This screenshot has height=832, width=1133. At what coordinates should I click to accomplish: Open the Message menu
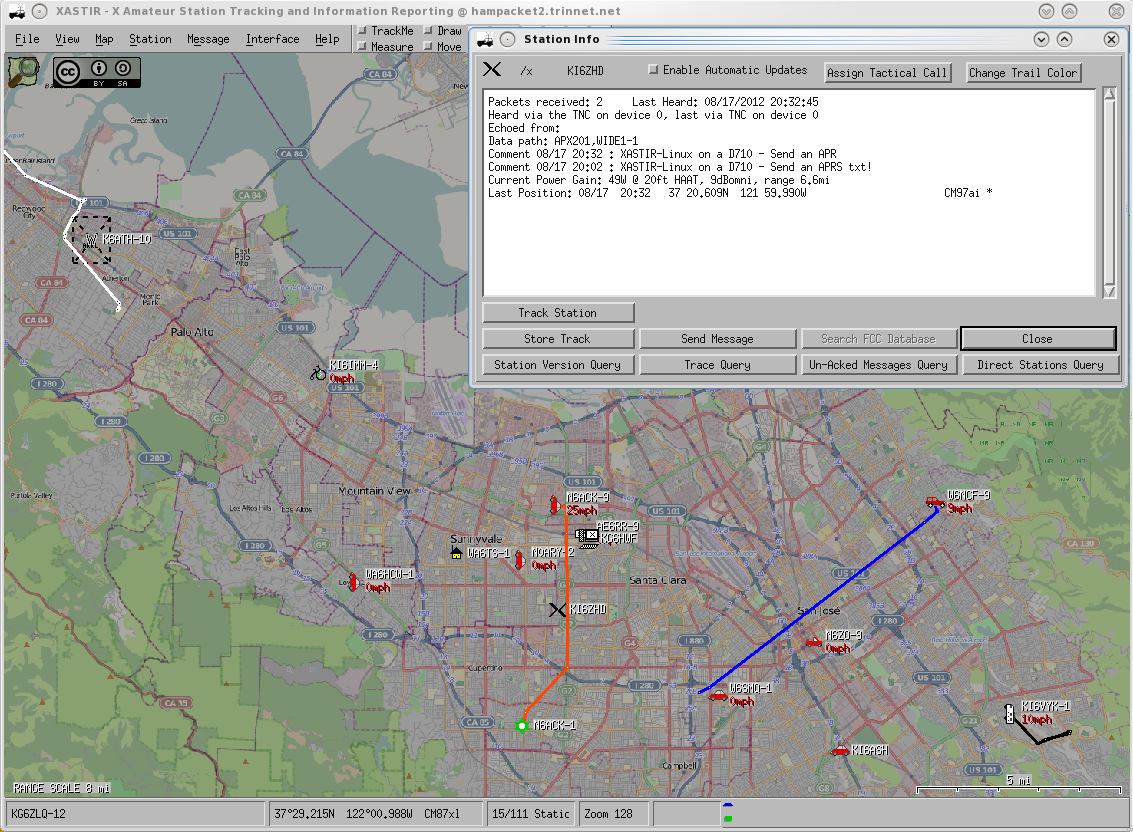(208, 39)
